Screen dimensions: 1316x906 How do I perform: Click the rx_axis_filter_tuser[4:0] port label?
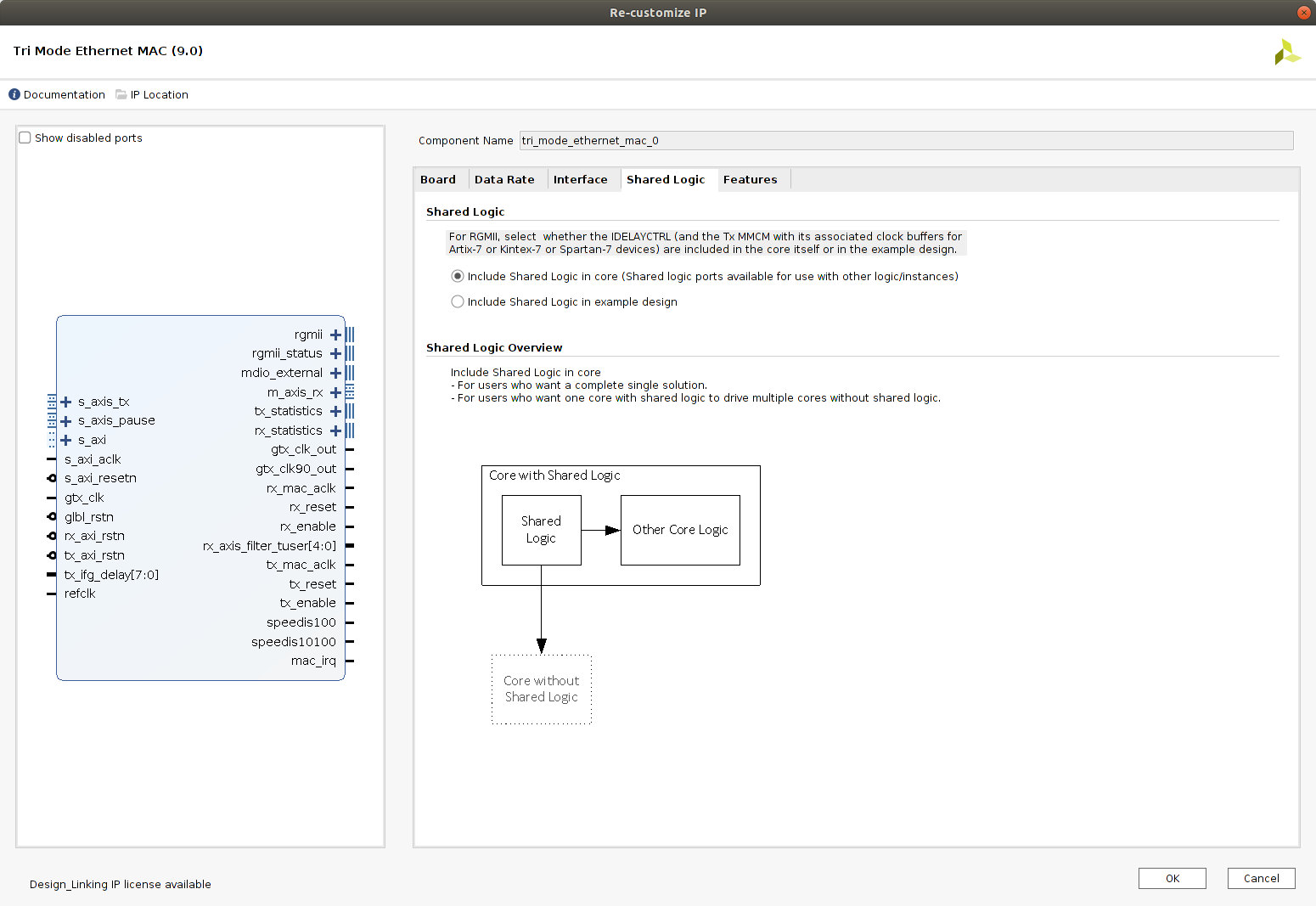pos(270,546)
